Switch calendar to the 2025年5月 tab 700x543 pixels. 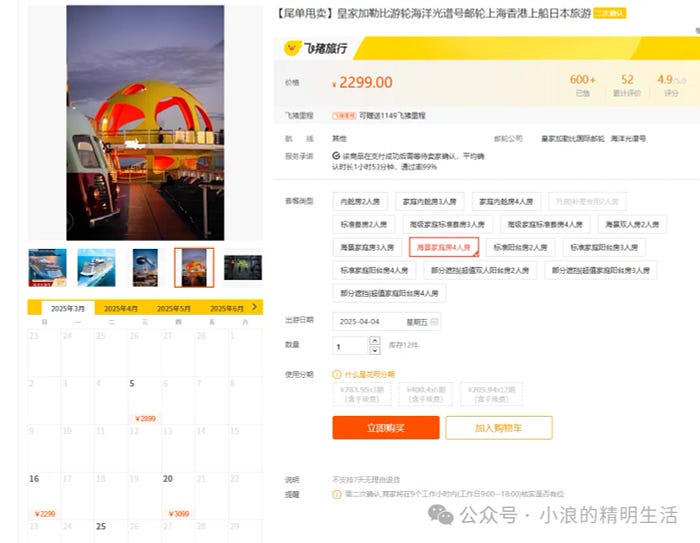point(174,308)
